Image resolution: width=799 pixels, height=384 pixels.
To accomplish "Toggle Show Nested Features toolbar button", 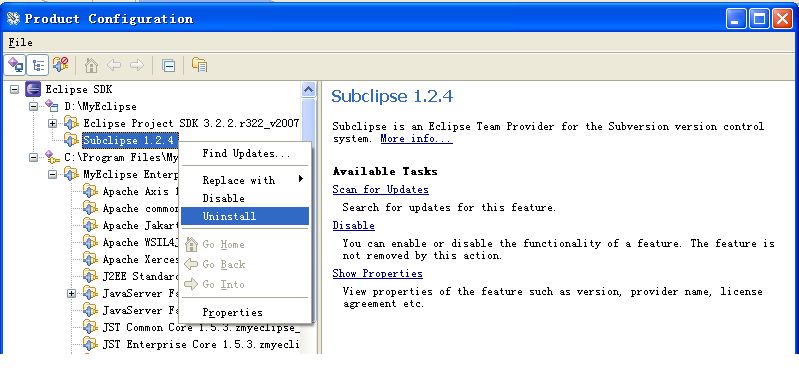I will pyautogui.click(x=38, y=65).
